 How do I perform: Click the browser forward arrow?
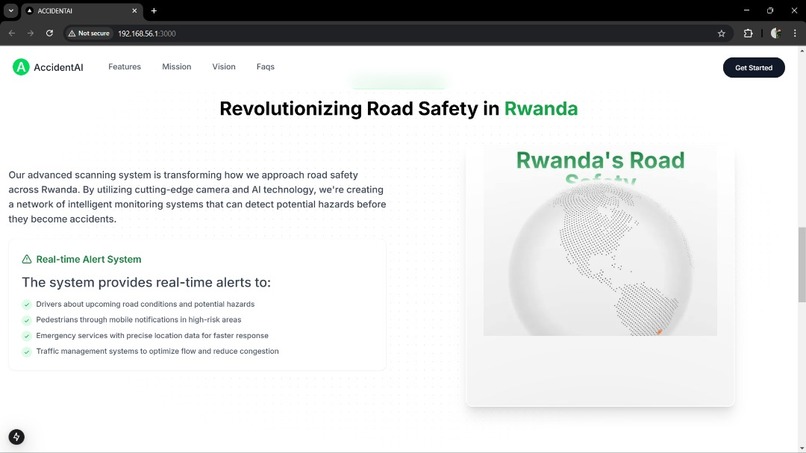point(30,33)
